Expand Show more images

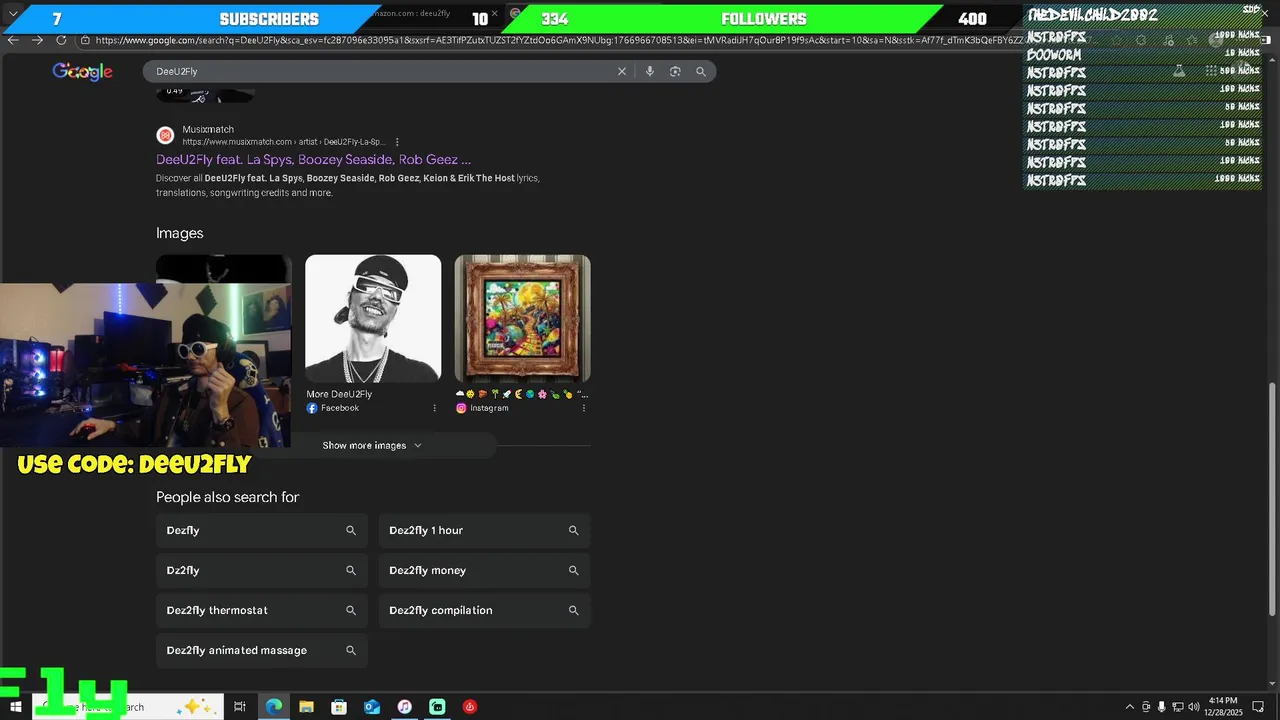point(372,445)
